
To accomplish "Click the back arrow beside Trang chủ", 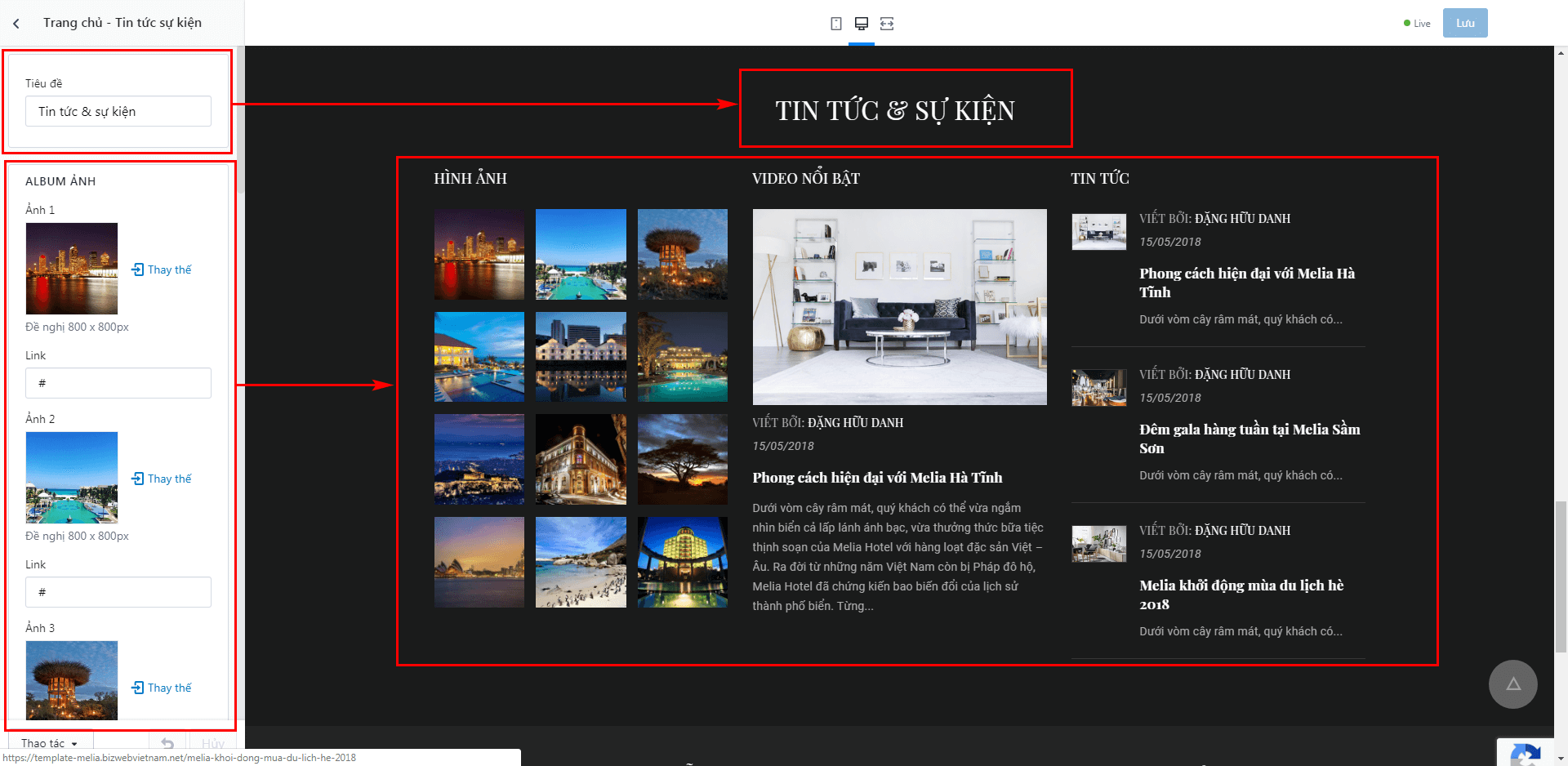I will pyautogui.click(x=16, y=24).
